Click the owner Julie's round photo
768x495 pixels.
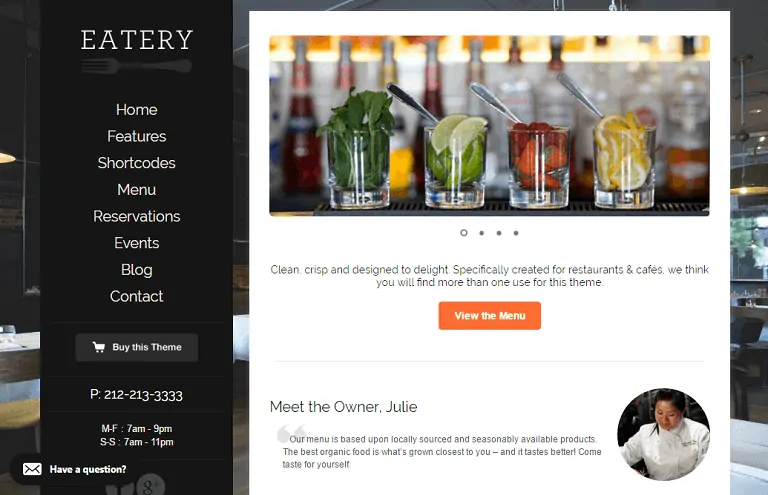pyautogui.click(x=663, y=434)
